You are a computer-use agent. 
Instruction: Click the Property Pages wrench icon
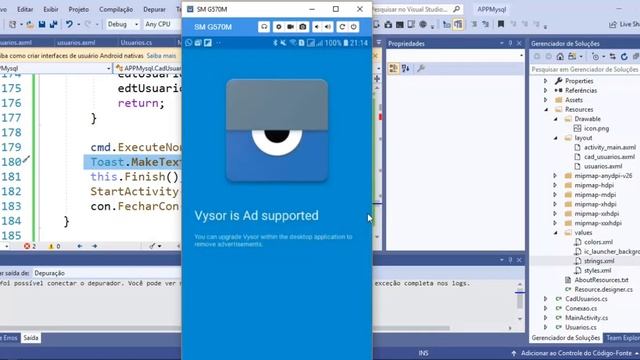[x=421, y=68]
